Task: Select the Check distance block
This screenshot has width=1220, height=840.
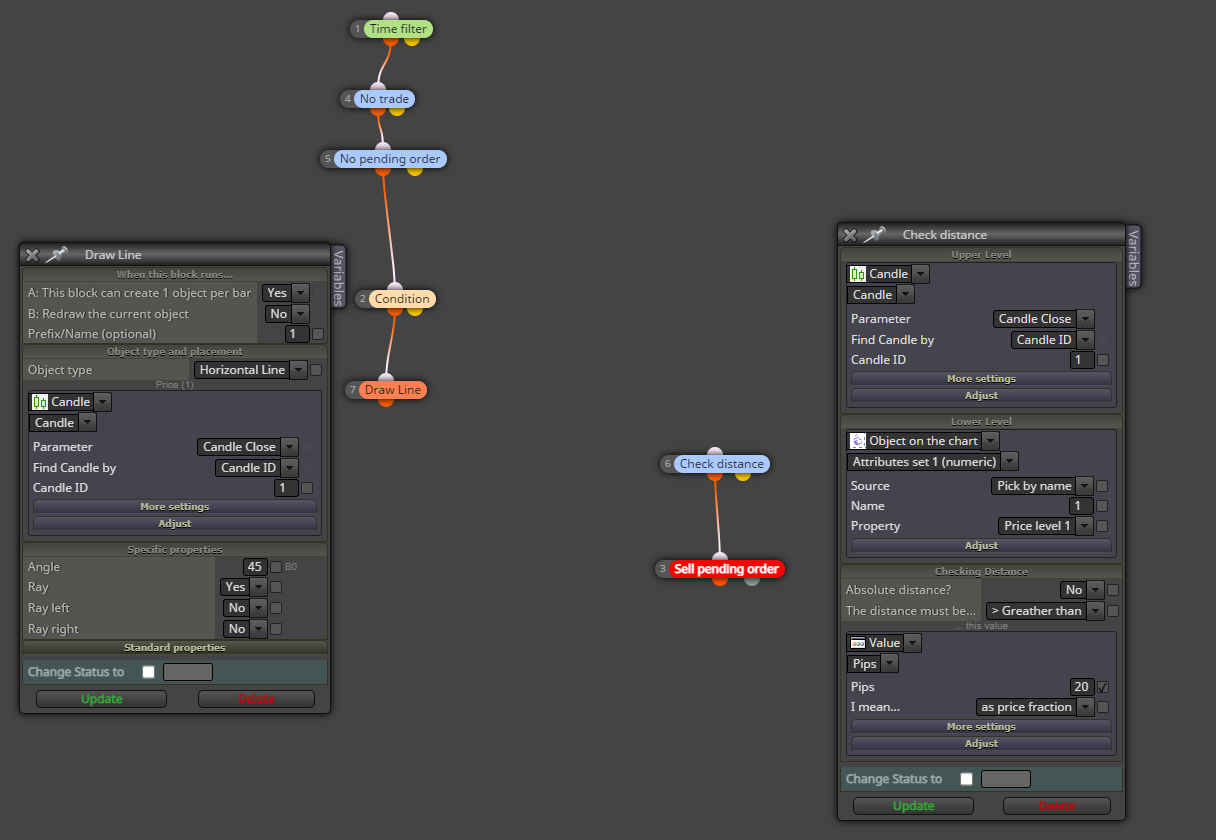Action: pos(721,464)
